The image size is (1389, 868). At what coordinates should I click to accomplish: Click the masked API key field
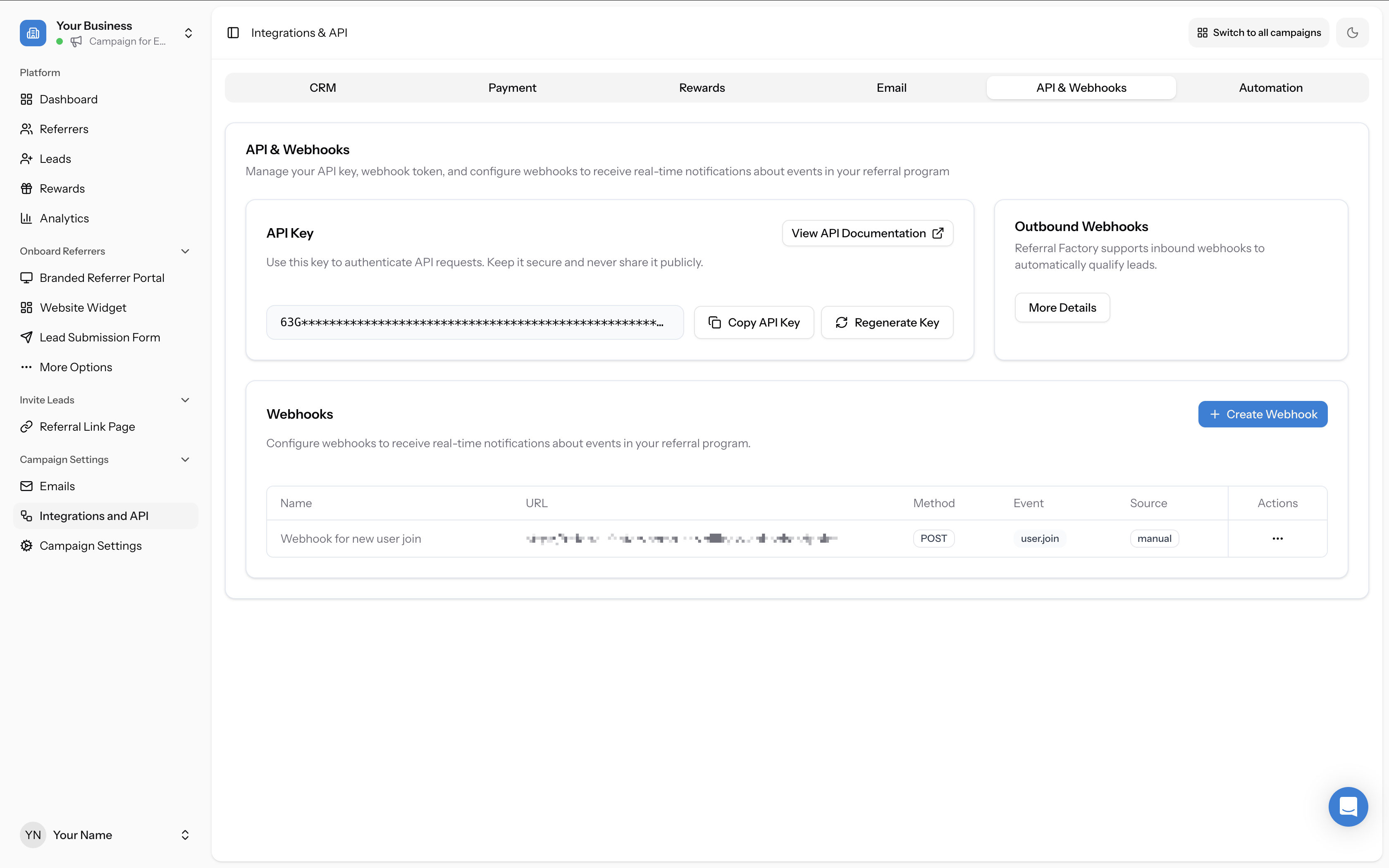click(x=475, y=322)
